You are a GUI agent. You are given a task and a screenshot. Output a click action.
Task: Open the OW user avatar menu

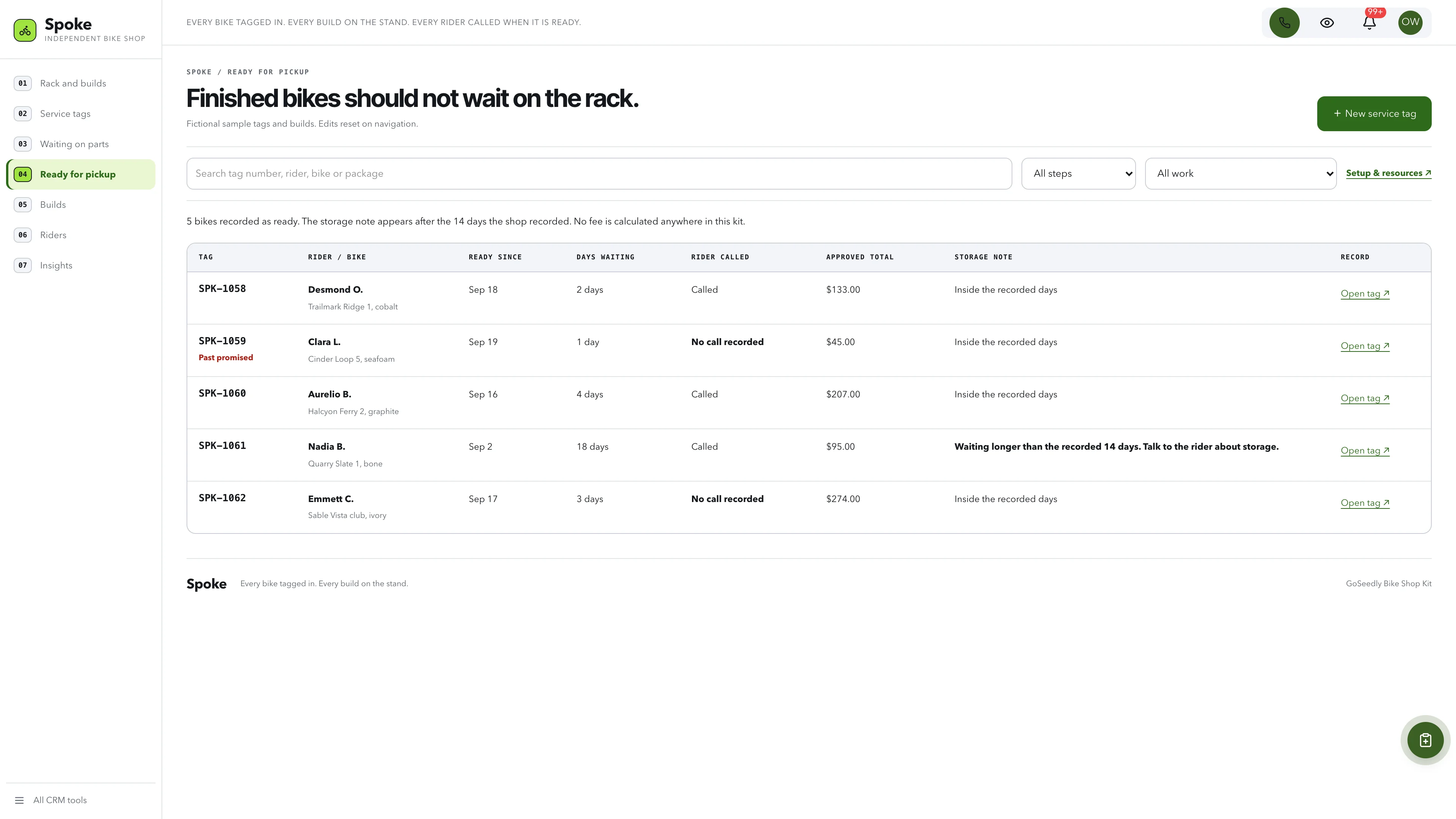[x=1410, y=23]
